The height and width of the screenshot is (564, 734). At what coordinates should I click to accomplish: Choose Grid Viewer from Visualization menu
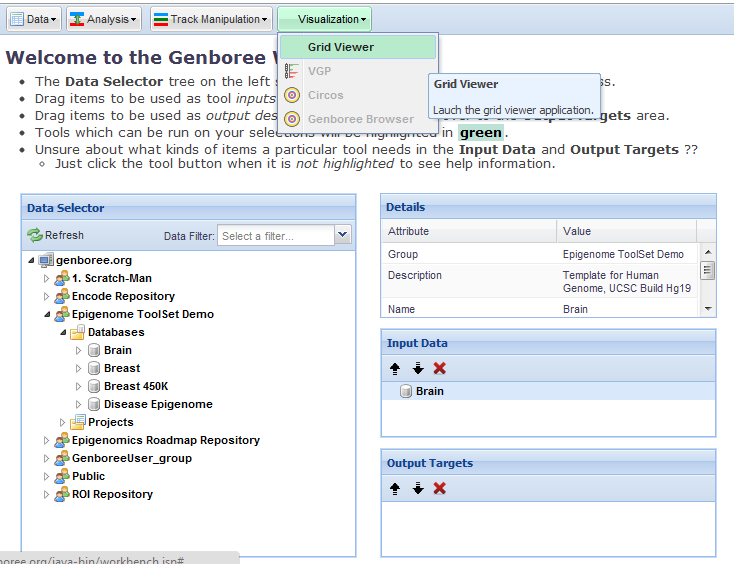pyautogui.click(x=340, y=47)
